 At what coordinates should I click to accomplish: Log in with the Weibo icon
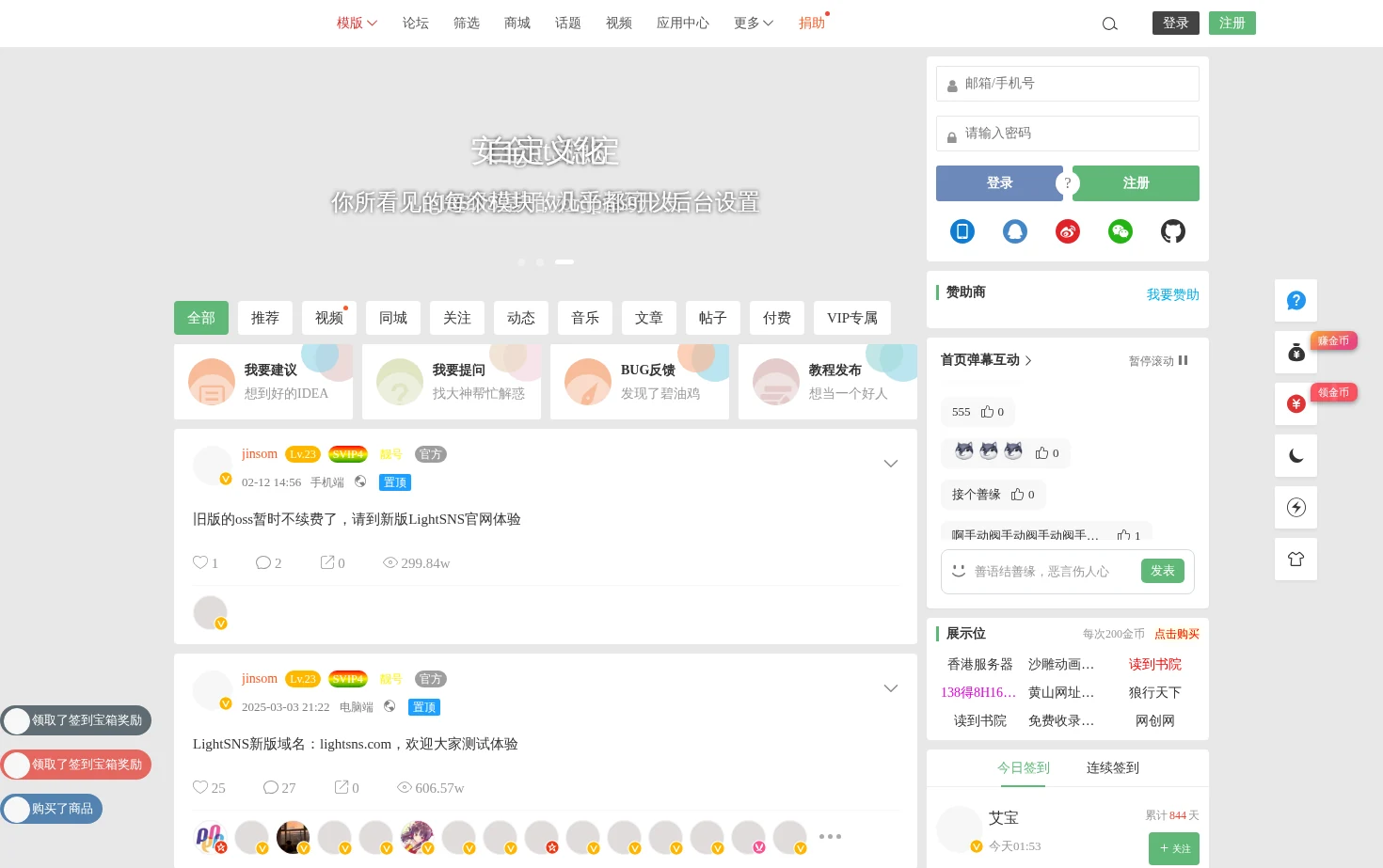pyautogui.click(x=1068, y=231)
